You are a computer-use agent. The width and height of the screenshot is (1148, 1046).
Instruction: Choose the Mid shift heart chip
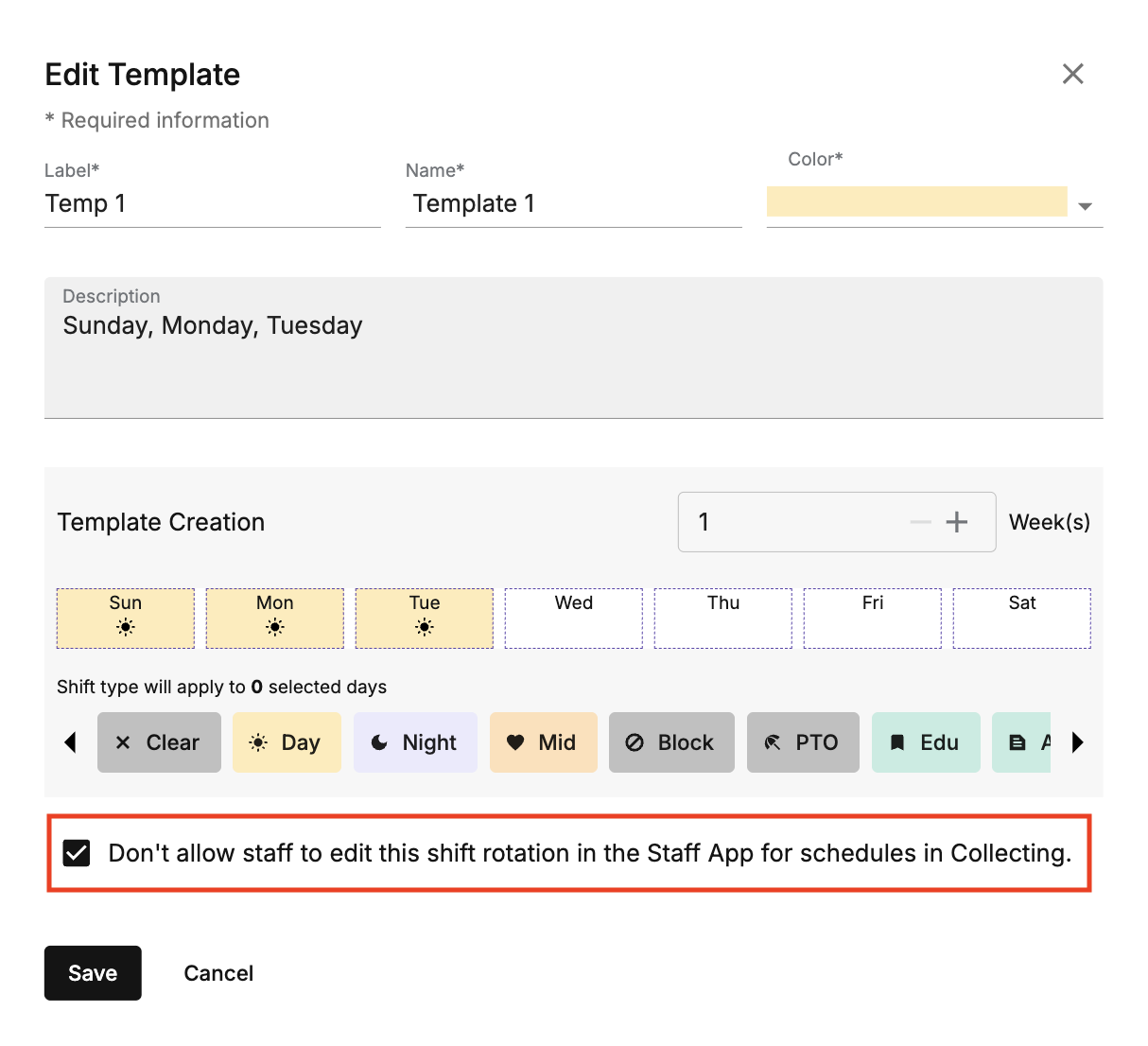pyautogui.click(x=543, y=742)
